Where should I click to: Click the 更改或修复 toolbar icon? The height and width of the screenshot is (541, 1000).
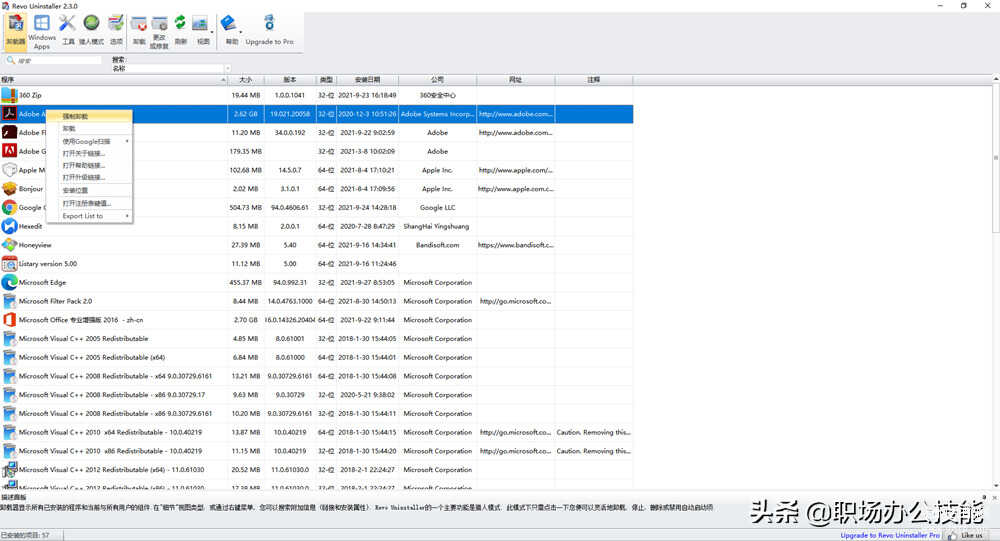click(159, 30)
